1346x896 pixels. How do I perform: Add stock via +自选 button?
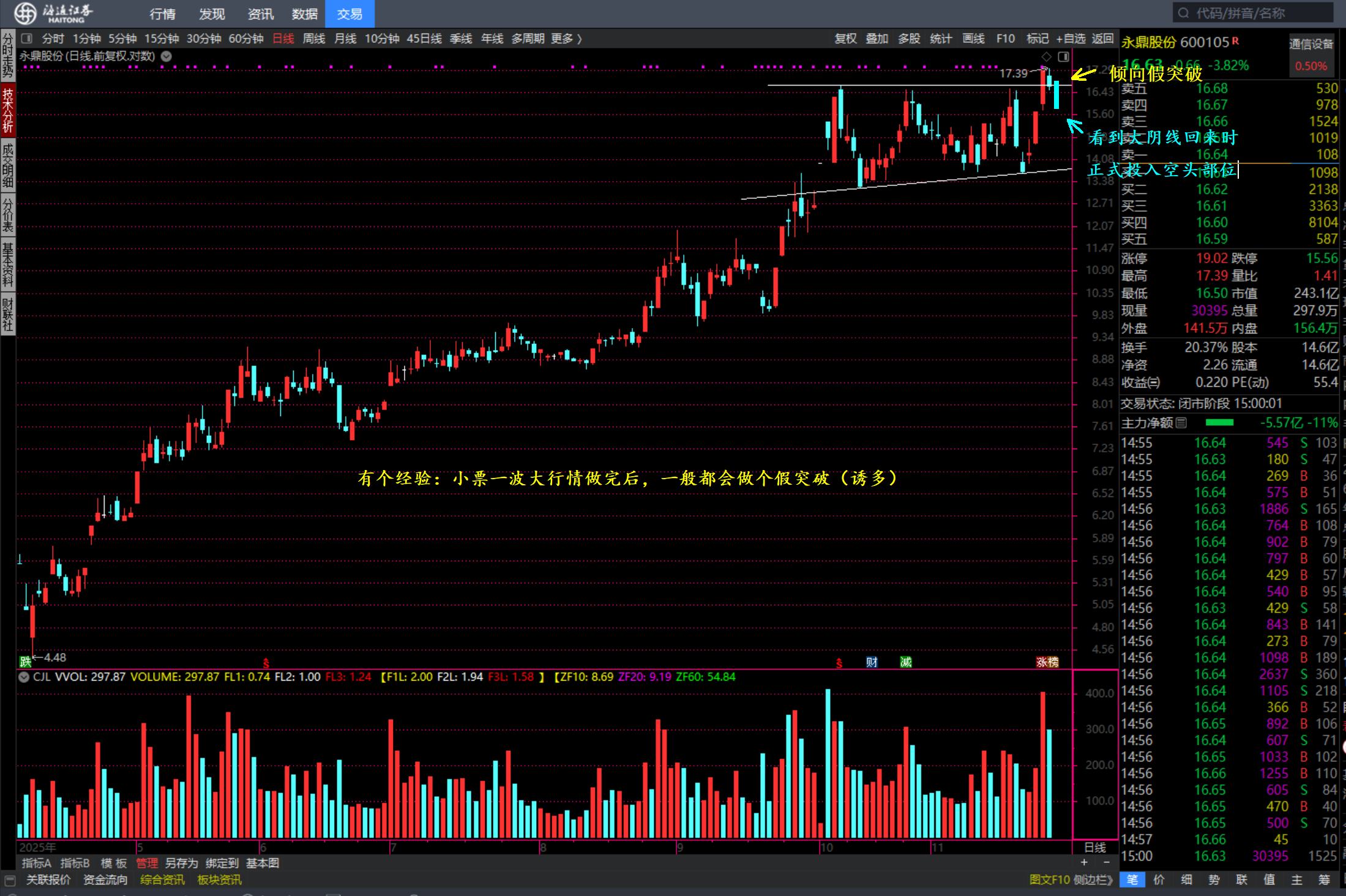1070,39
